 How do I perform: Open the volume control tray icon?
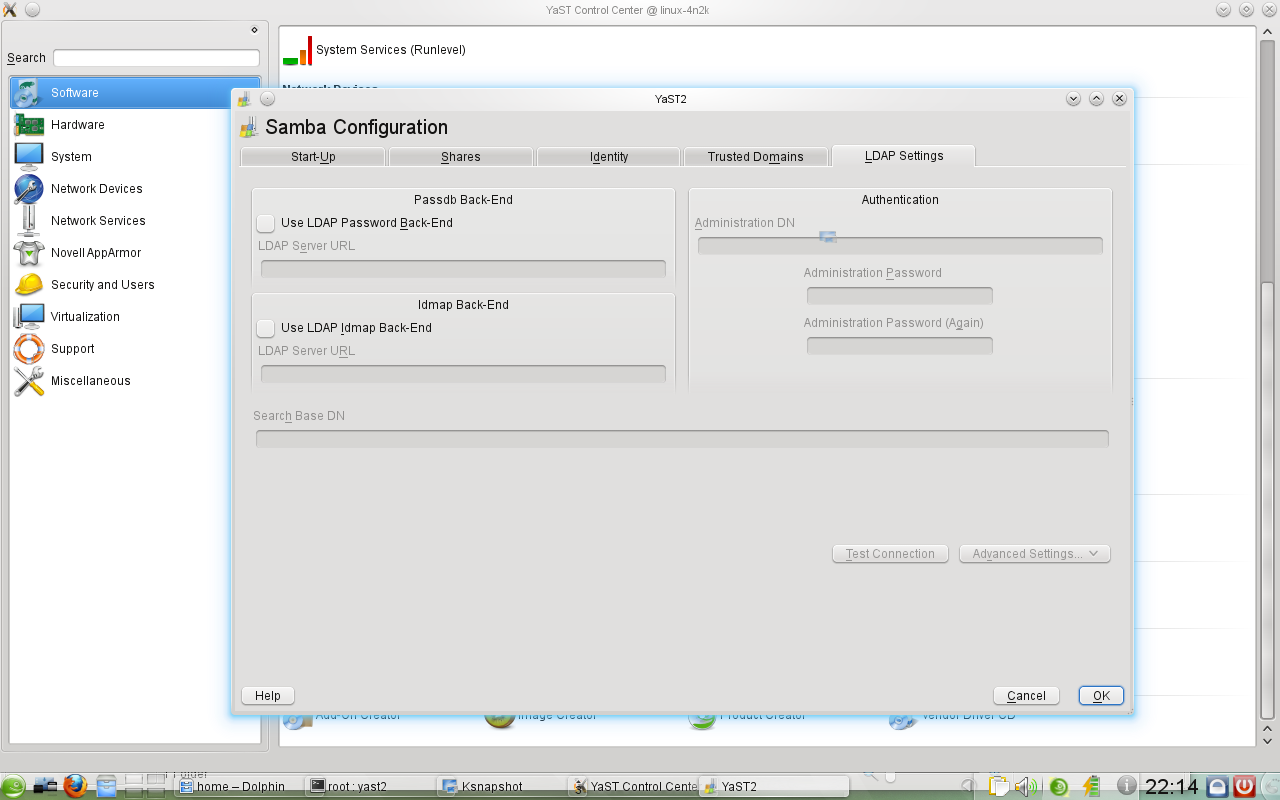1028,786
